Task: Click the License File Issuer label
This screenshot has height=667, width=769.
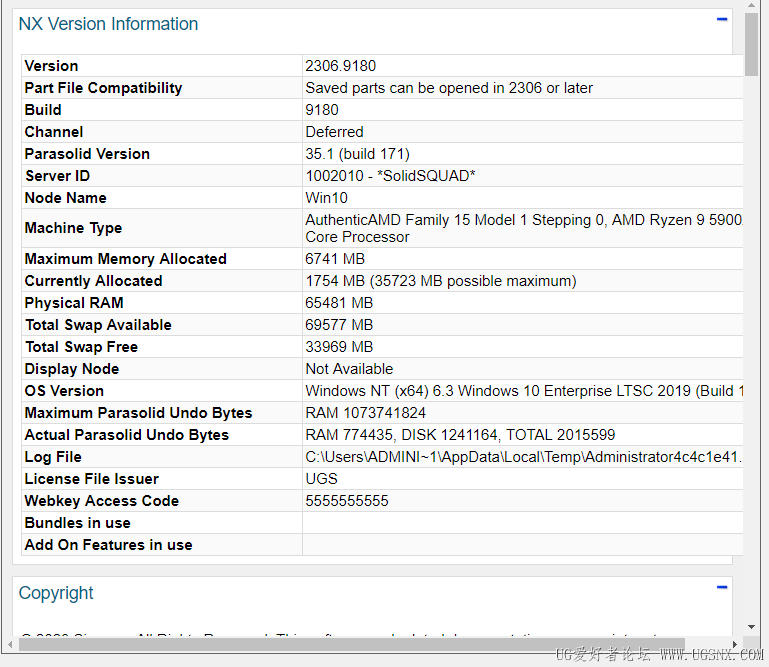Action: 92,479
